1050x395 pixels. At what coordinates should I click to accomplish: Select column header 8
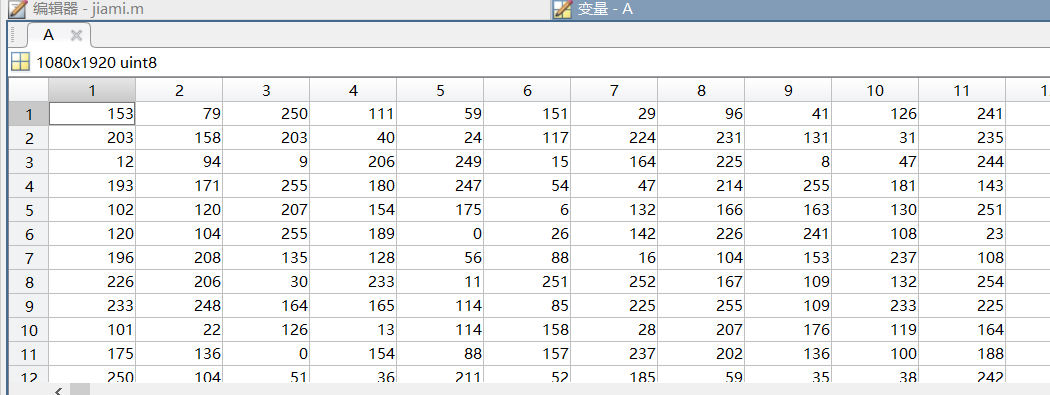[x=702, y=90]
